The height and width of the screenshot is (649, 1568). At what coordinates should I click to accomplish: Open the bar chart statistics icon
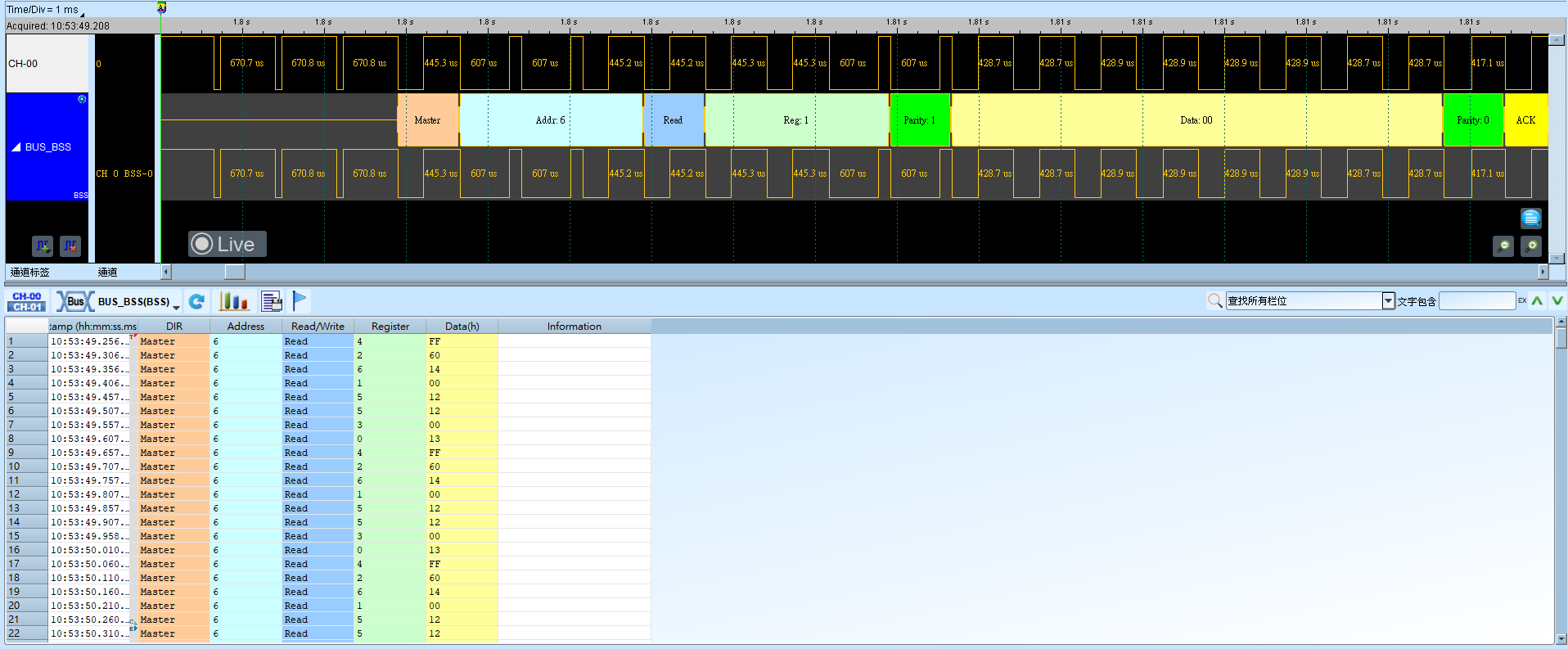[x=233, y=301]
